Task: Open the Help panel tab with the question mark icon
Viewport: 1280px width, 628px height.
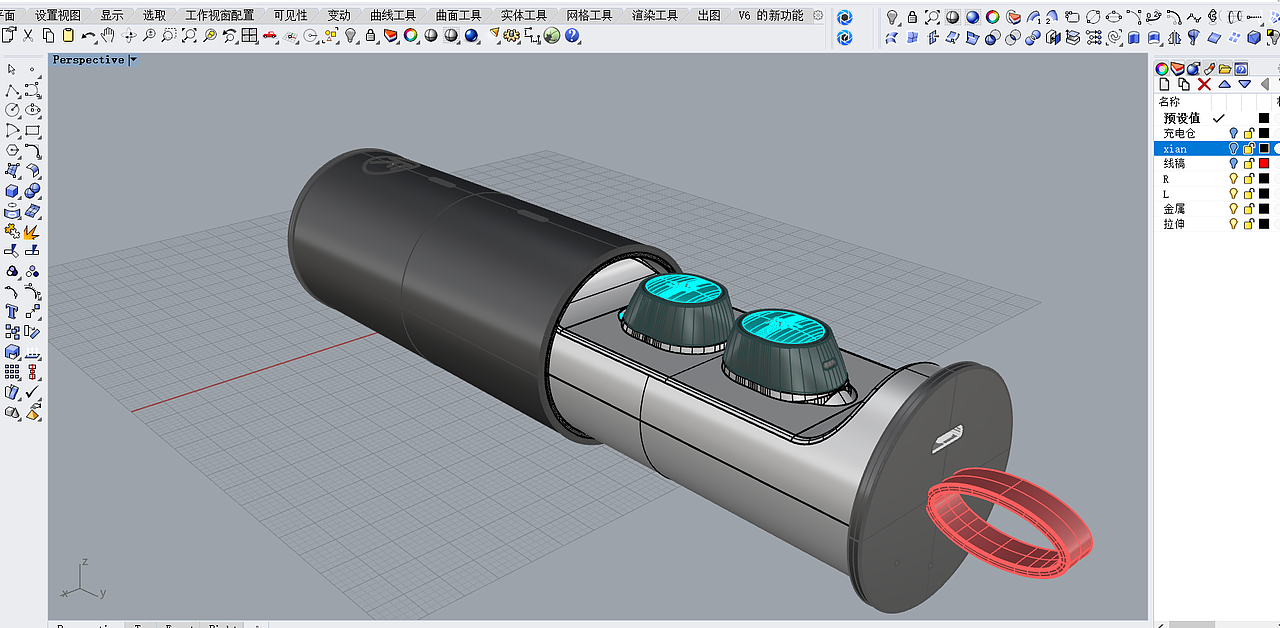Action: click(1241, 69)
